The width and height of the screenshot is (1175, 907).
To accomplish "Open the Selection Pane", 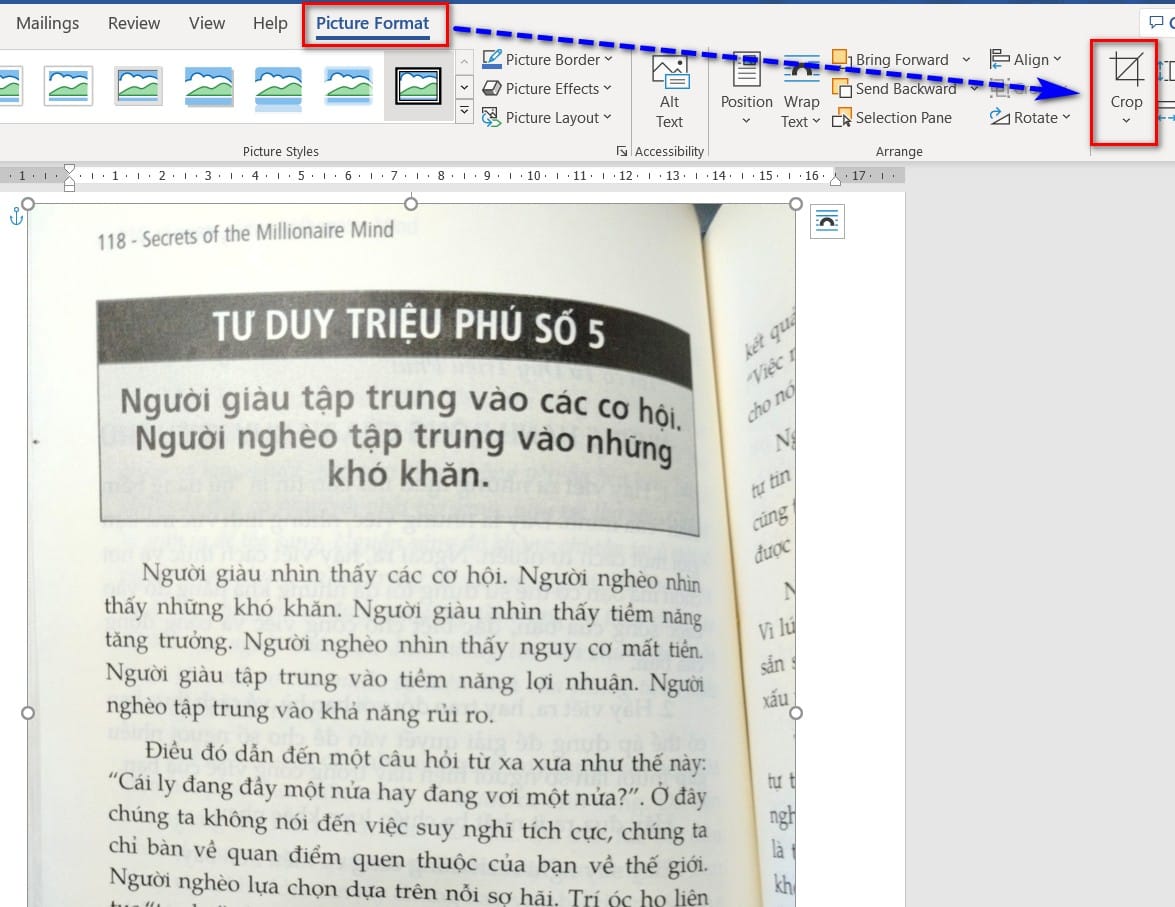I will coord(892,118).
